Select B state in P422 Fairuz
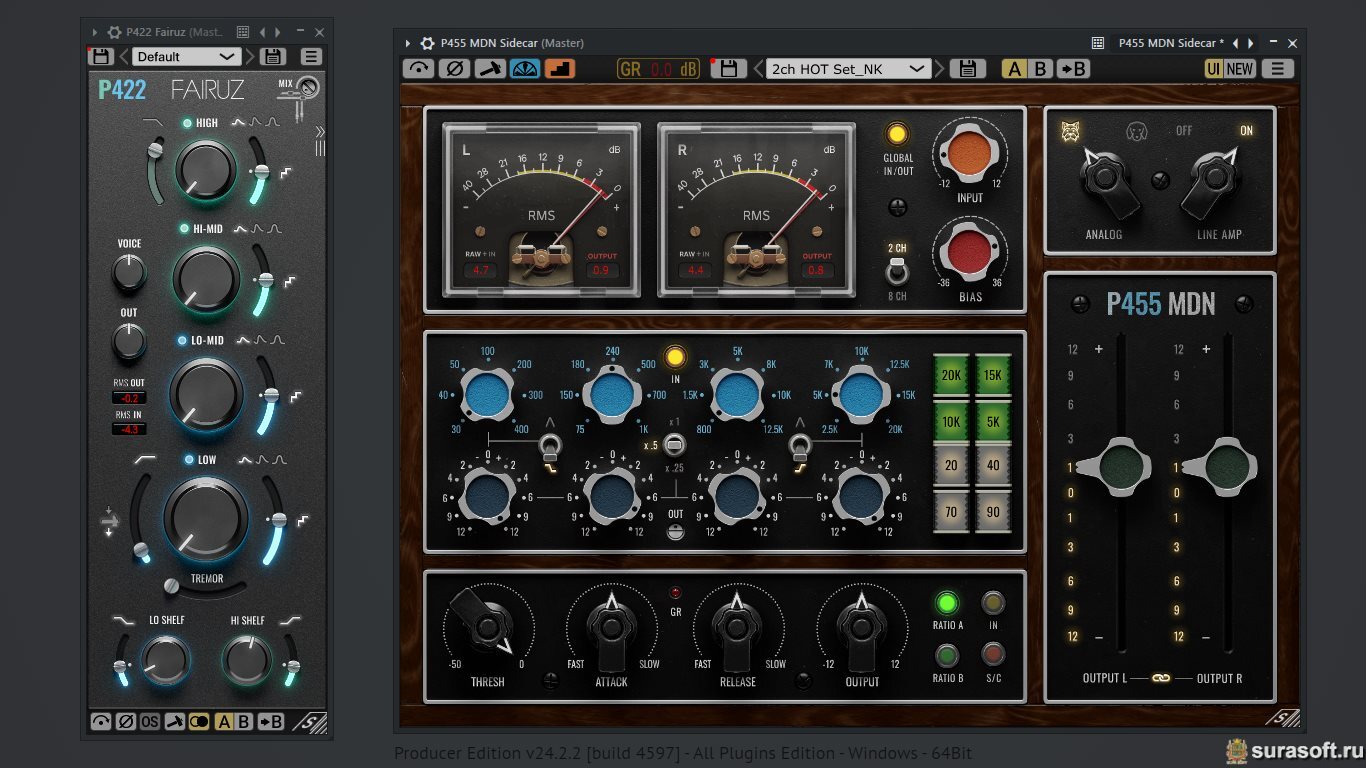 243,721
